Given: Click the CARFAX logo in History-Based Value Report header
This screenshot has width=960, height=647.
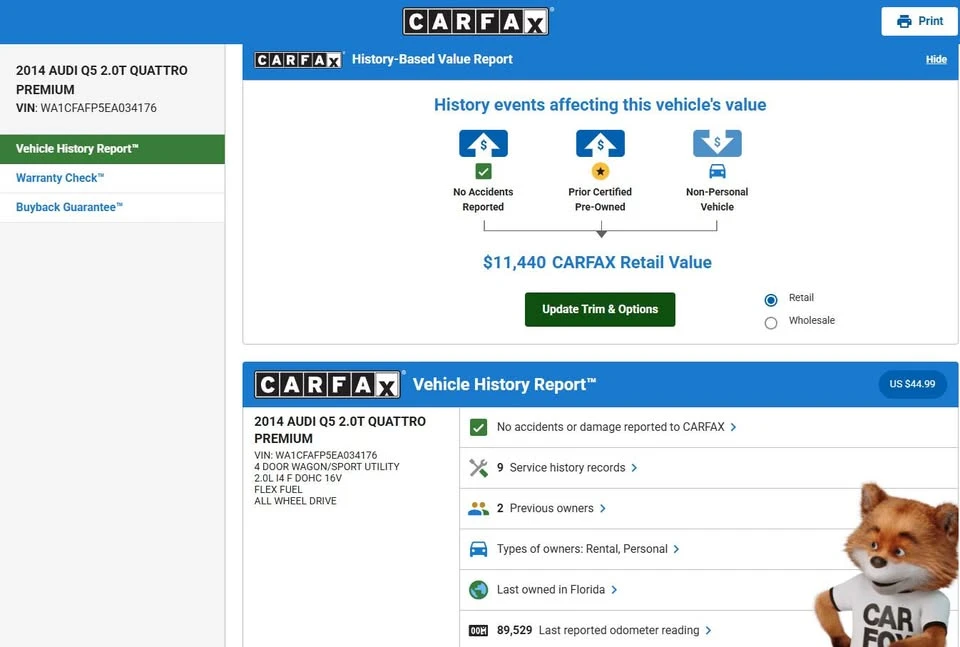Looking at the screenshot, I should 298,59.
